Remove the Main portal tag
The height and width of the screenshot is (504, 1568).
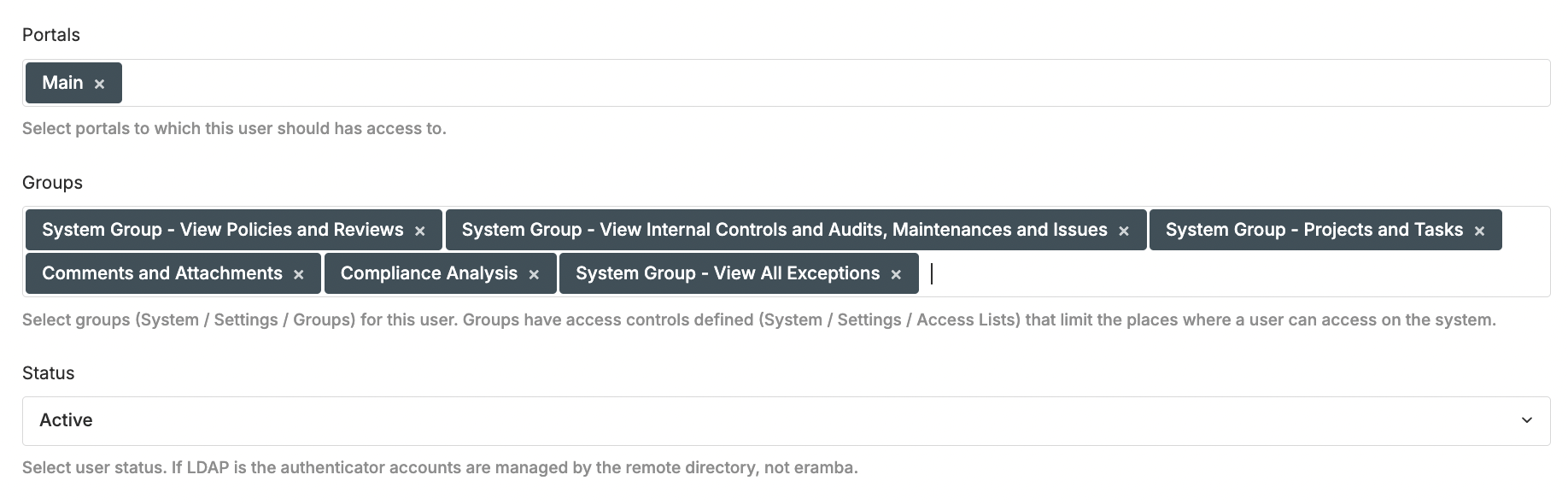(x=99, y=84)
